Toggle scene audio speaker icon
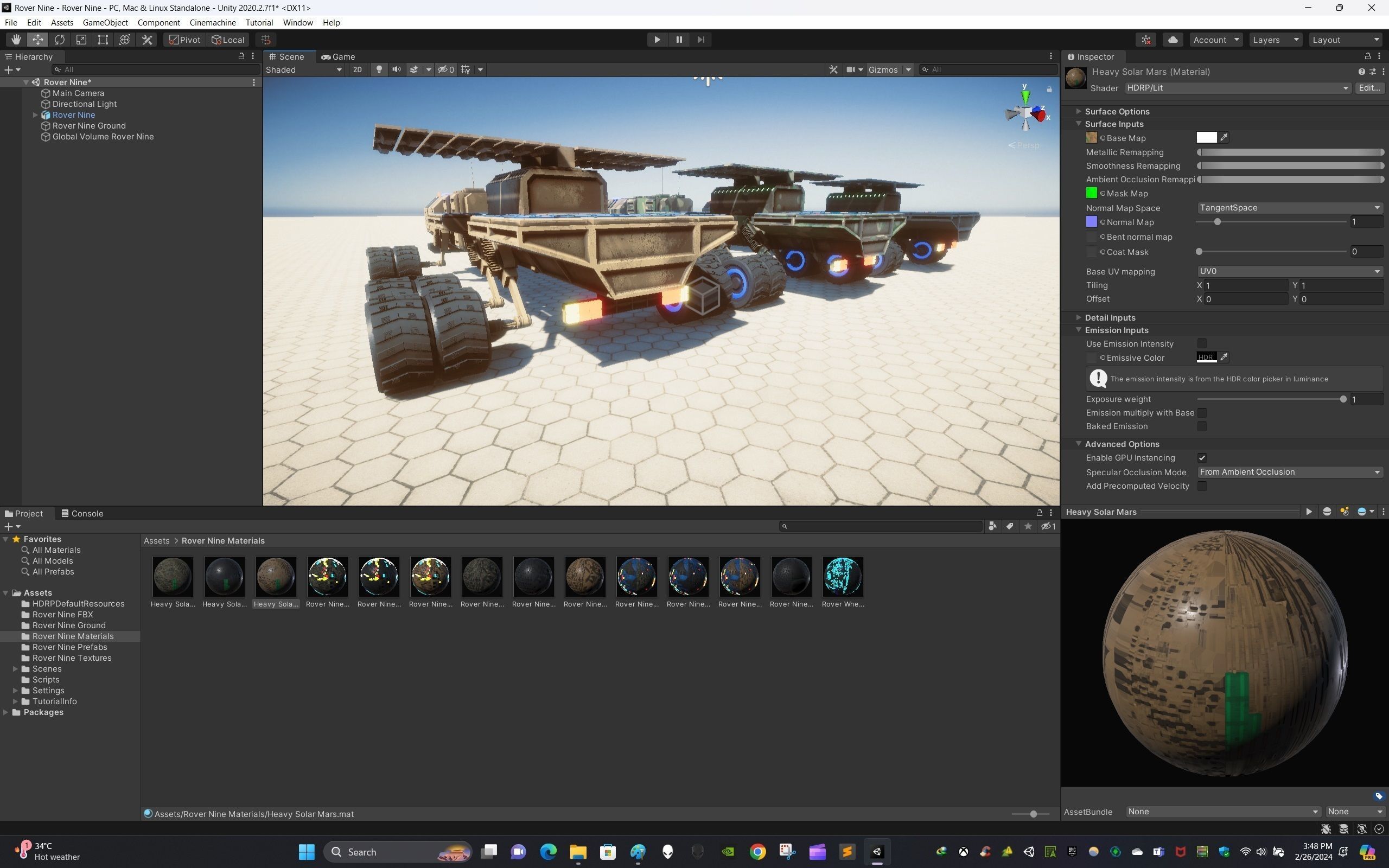This screenshot has height=868, width=1389. point(396,69)
